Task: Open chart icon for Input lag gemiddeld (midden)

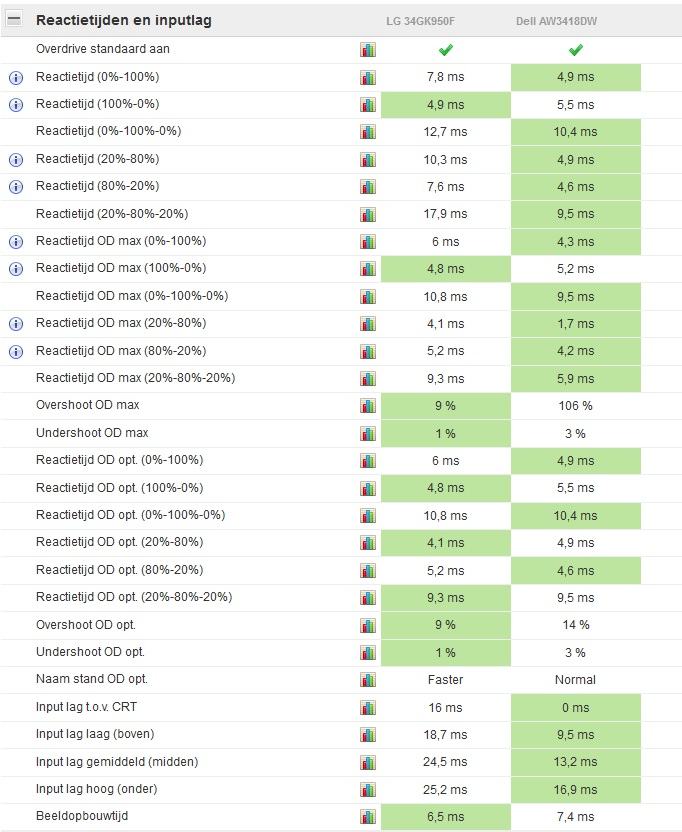Action: click(x=368, y=762)
